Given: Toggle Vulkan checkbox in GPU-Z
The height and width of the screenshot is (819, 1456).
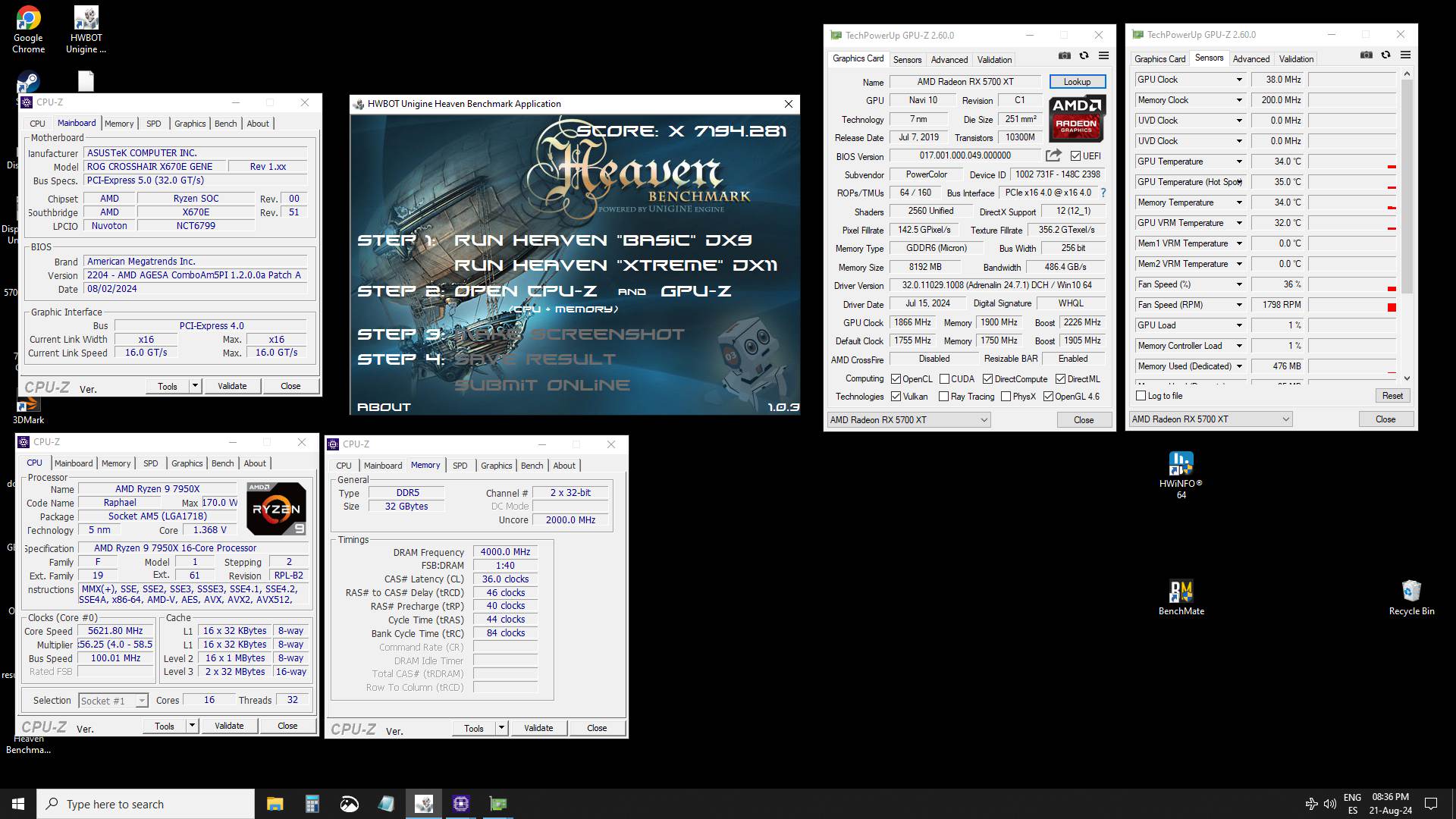Looking at the screenshot, I should point(896,397).
